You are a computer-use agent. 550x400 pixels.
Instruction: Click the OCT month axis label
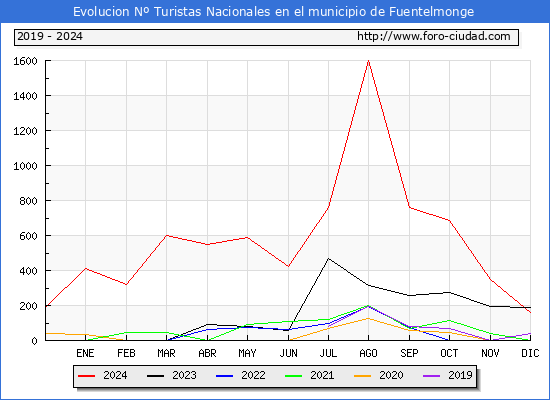pos(449,353)
